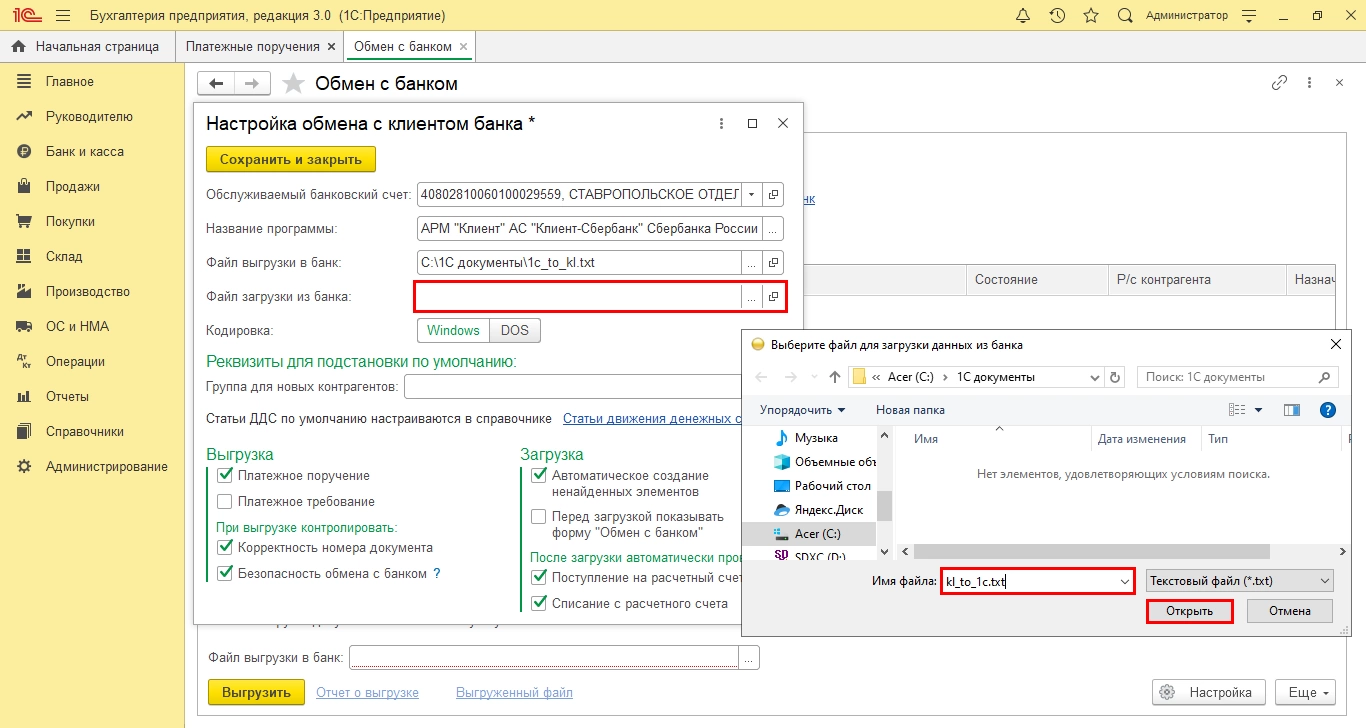Select Windows encoding
Screen dimensions: 1366x728
tap(453, 330)
